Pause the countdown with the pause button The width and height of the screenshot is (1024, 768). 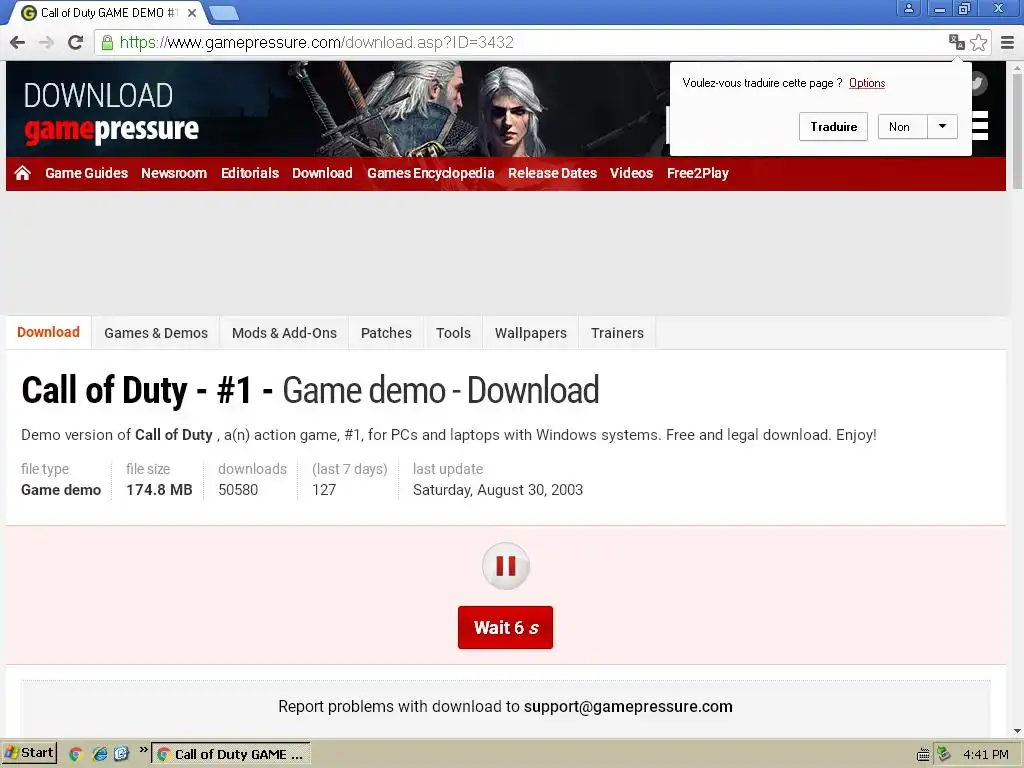pos(505,566)
